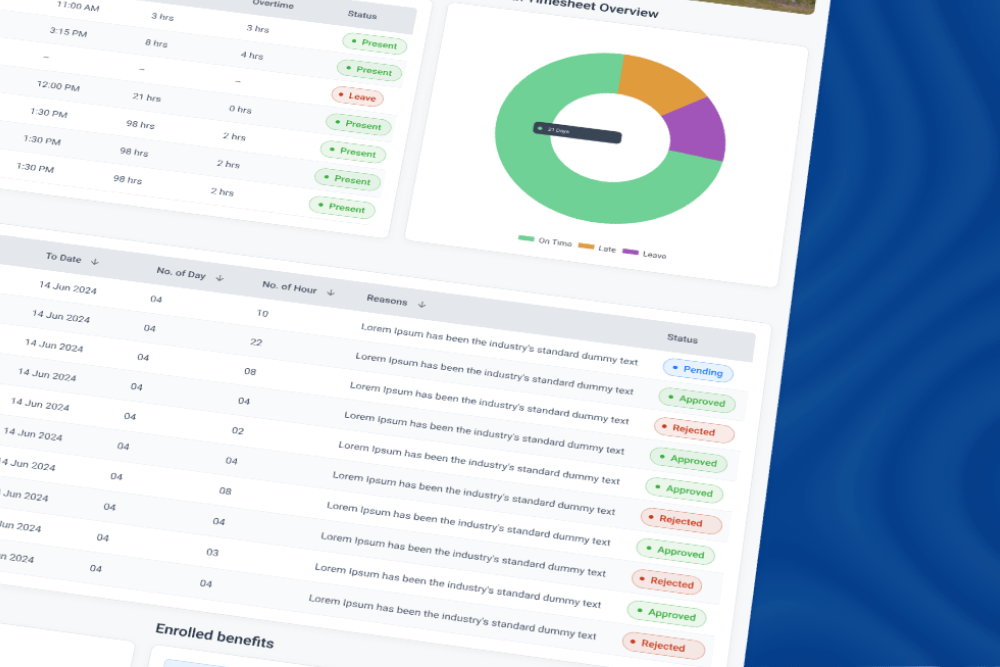Click the 21 Days chart tooltip
Viewport: 1000px width, 667px height.
click(577, 133)
